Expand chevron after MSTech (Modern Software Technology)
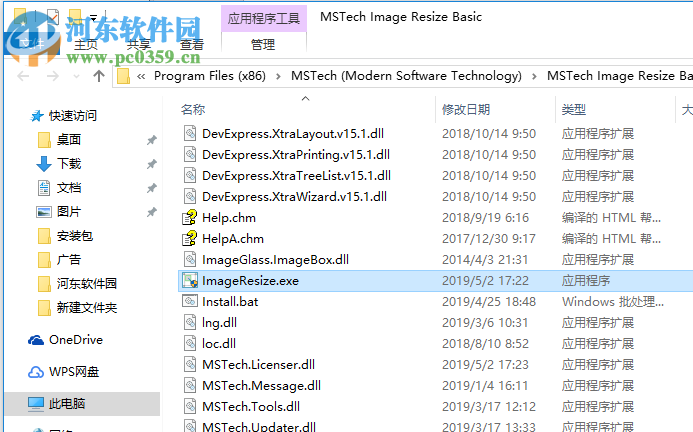The image size is (693, 432). [x=534, y=76]
